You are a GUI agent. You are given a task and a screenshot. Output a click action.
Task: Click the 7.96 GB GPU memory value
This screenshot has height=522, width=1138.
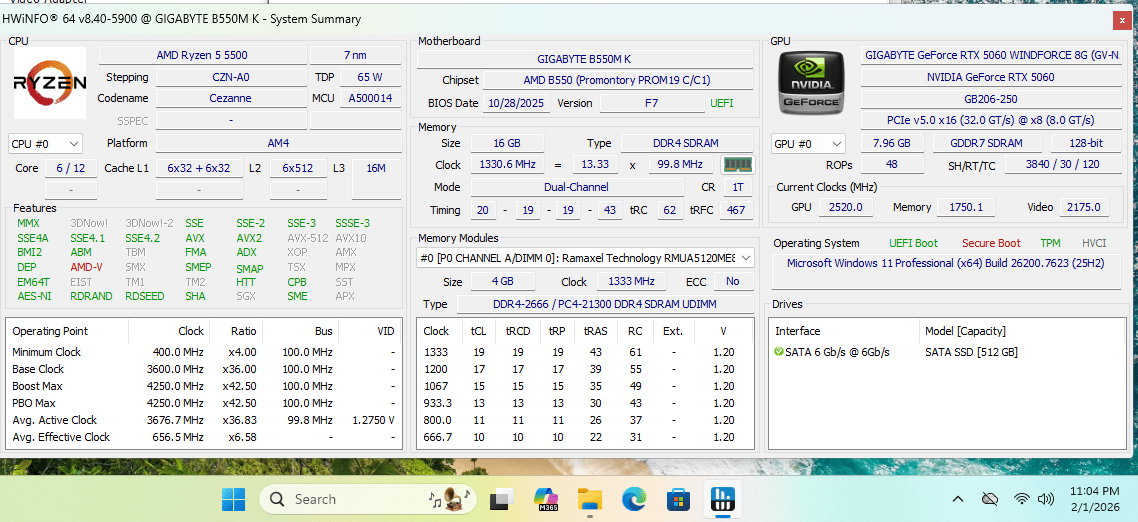tap(892, 144)
